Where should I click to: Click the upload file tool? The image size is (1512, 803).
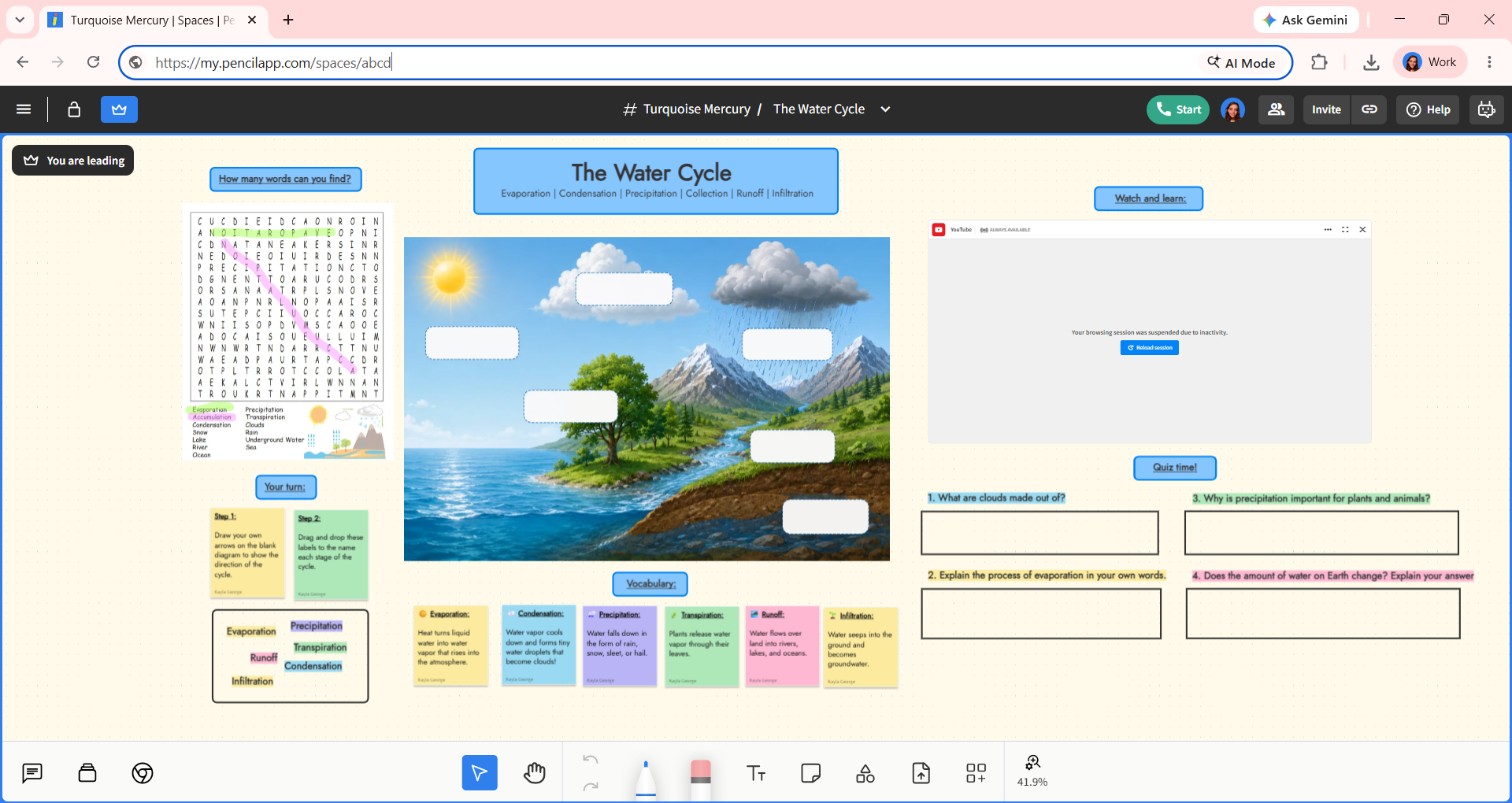(x=921, y=773)
